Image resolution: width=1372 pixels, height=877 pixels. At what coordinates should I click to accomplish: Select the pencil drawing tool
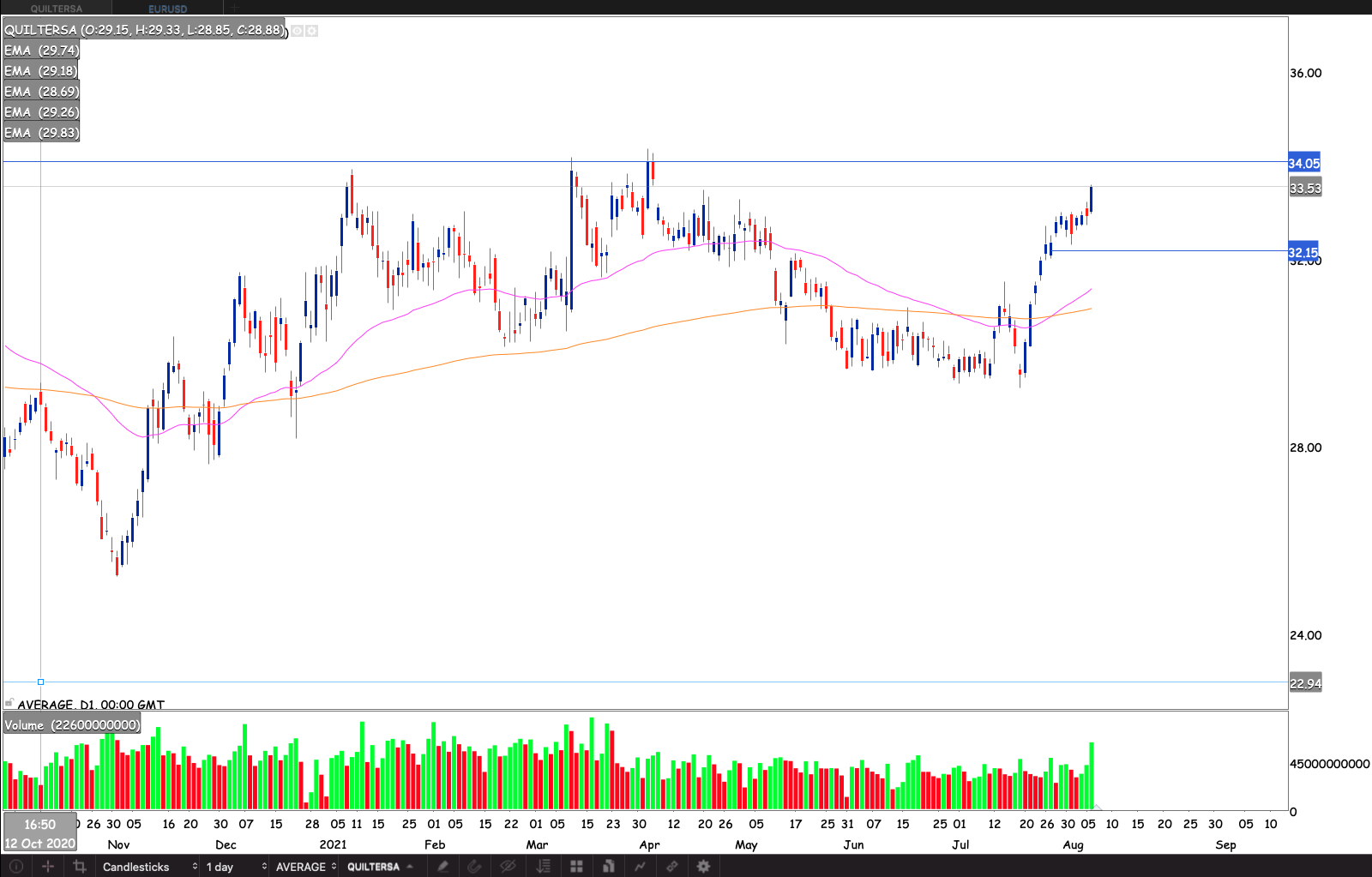(442, 867)
